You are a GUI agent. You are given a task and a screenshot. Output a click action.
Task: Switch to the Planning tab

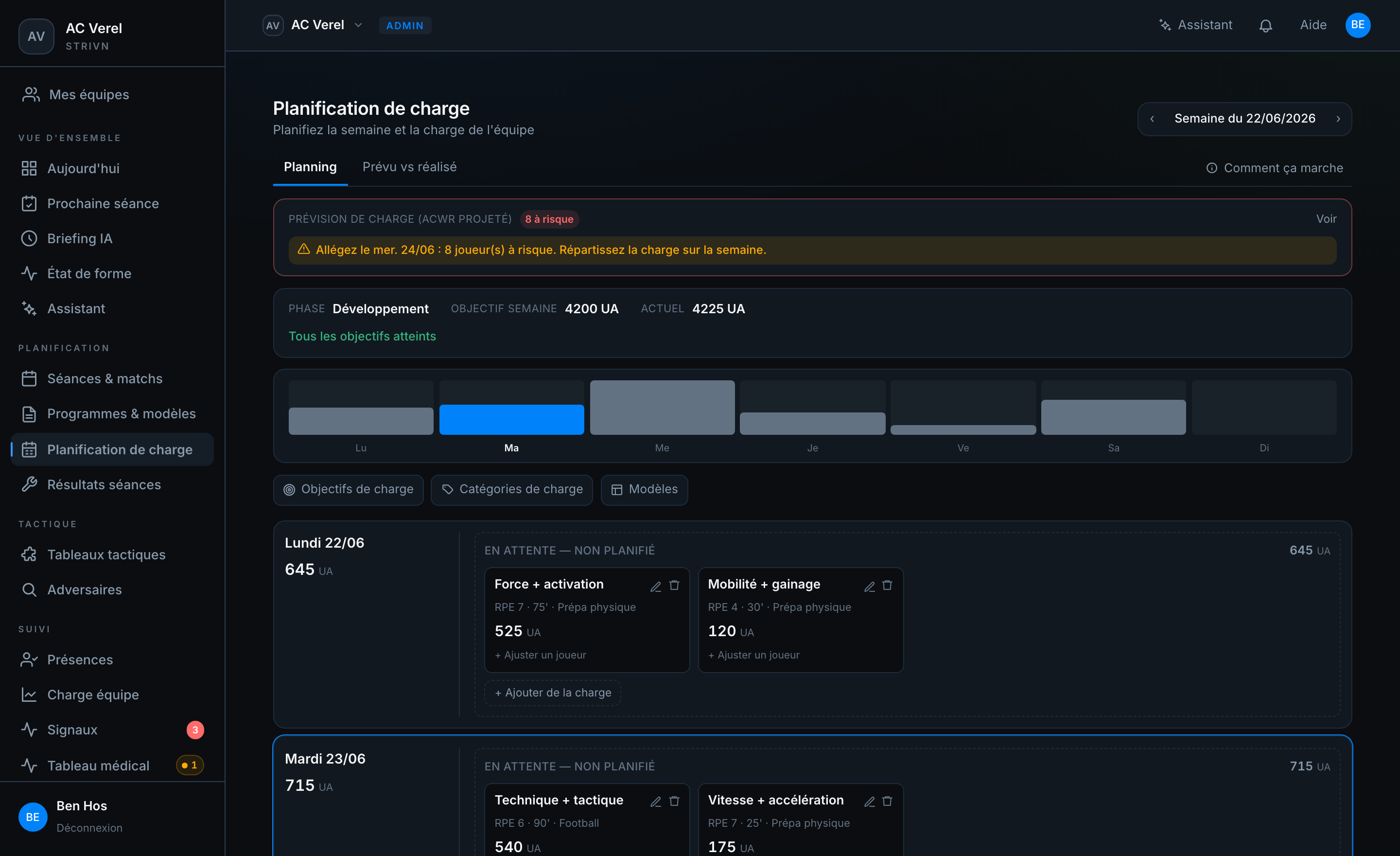310,167
